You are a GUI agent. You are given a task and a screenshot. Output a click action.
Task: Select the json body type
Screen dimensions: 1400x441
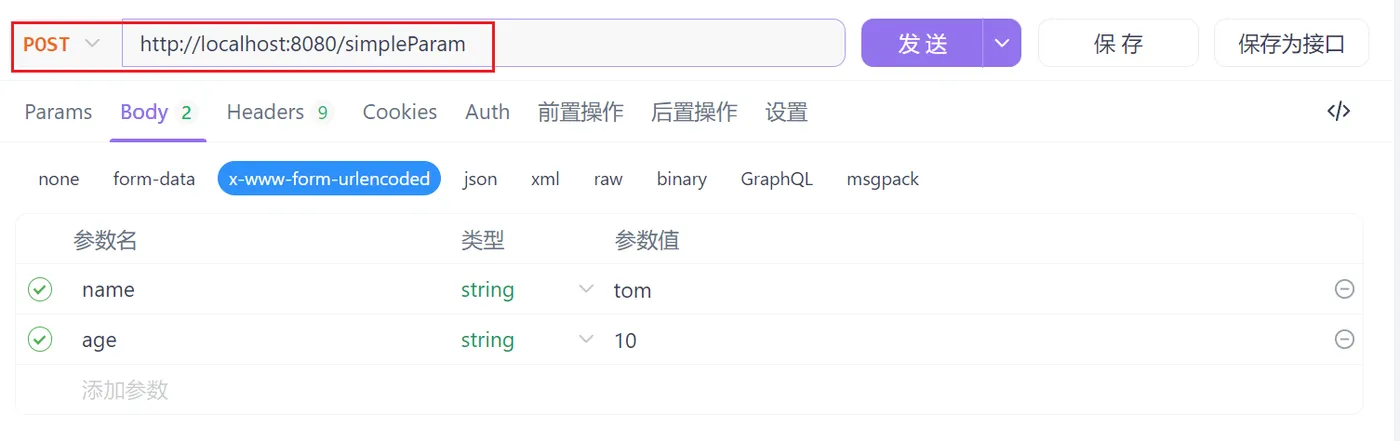point(480,179)
